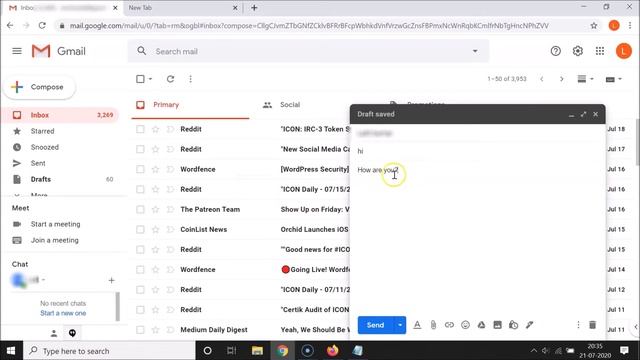Switch to the Social tab
The height and width of the screenshot is (360, 640).
pyautogui.click(x=290, y=105)
